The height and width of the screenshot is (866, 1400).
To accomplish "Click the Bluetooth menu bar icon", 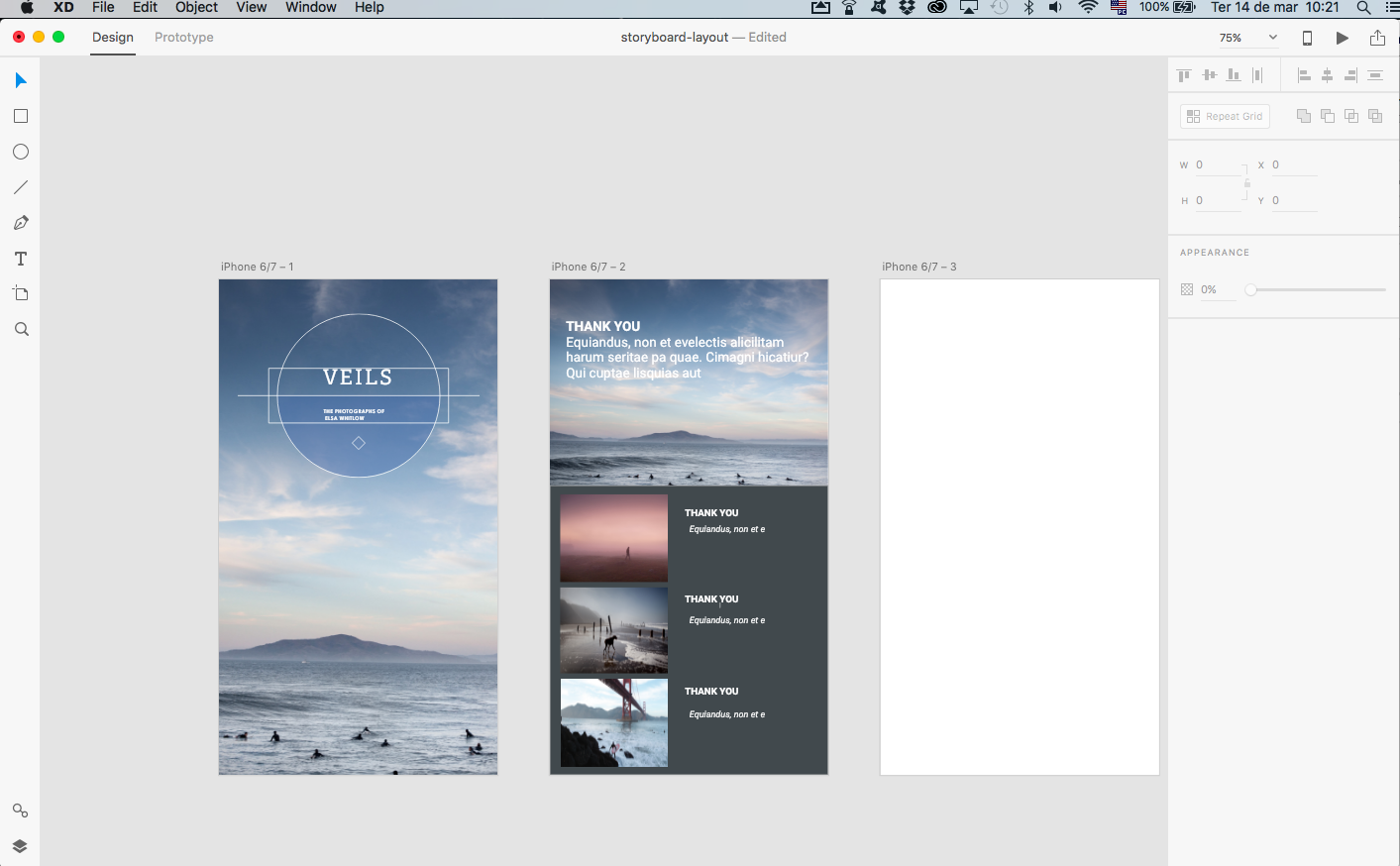I will click(x=1028, y=8).
